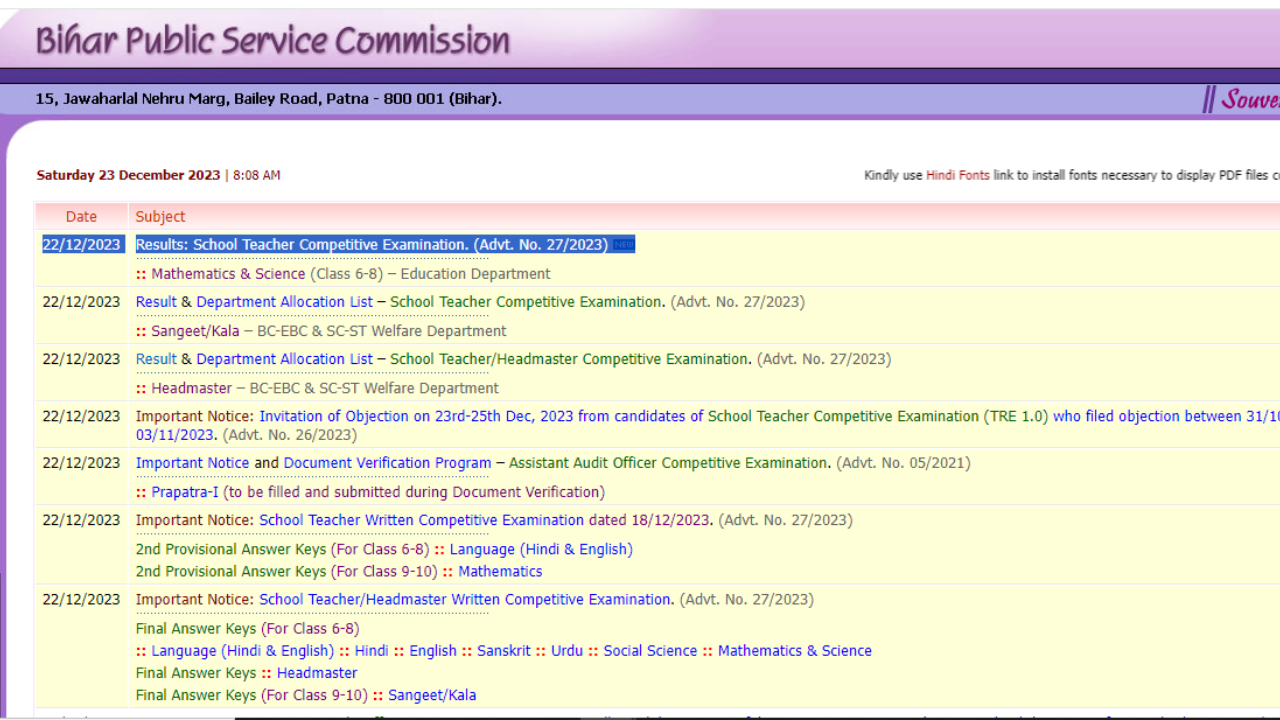Open Headmaster welfare department link
Viewport: 1280px width, 720px height.
tap(191, 388)
